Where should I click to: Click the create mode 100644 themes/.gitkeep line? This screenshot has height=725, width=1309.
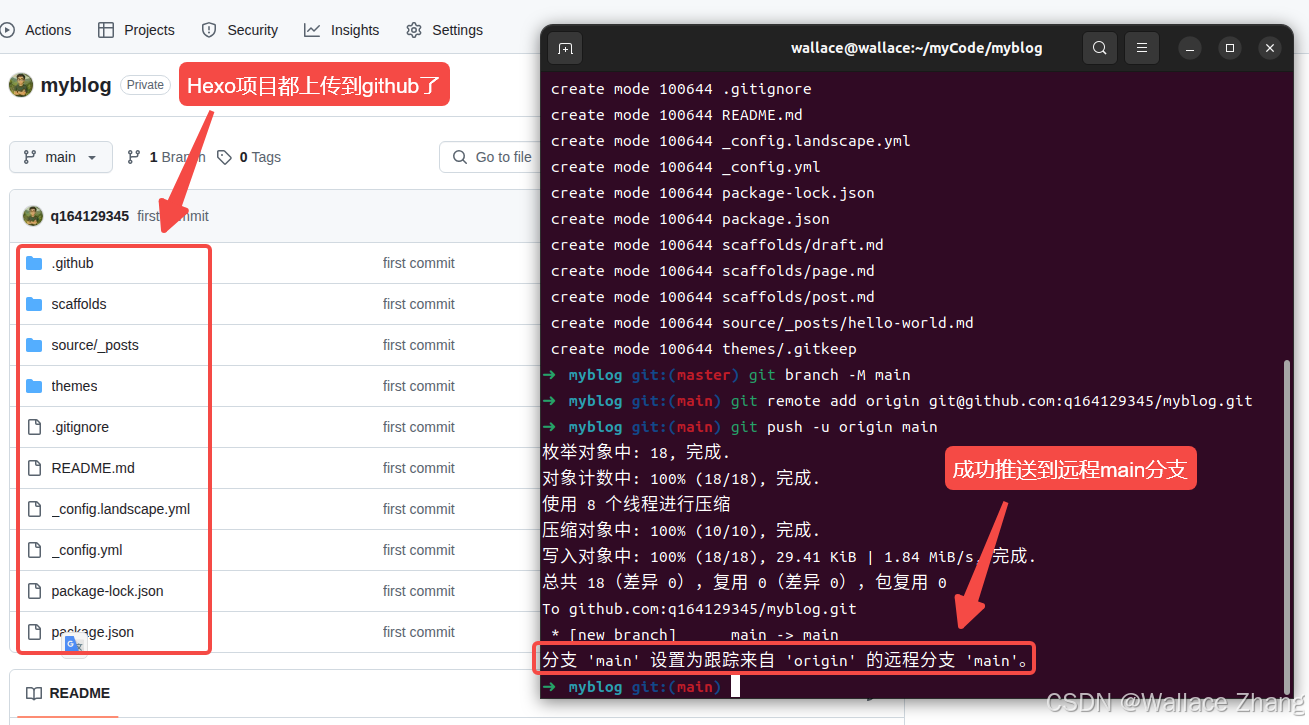click(x=704, y=349)
